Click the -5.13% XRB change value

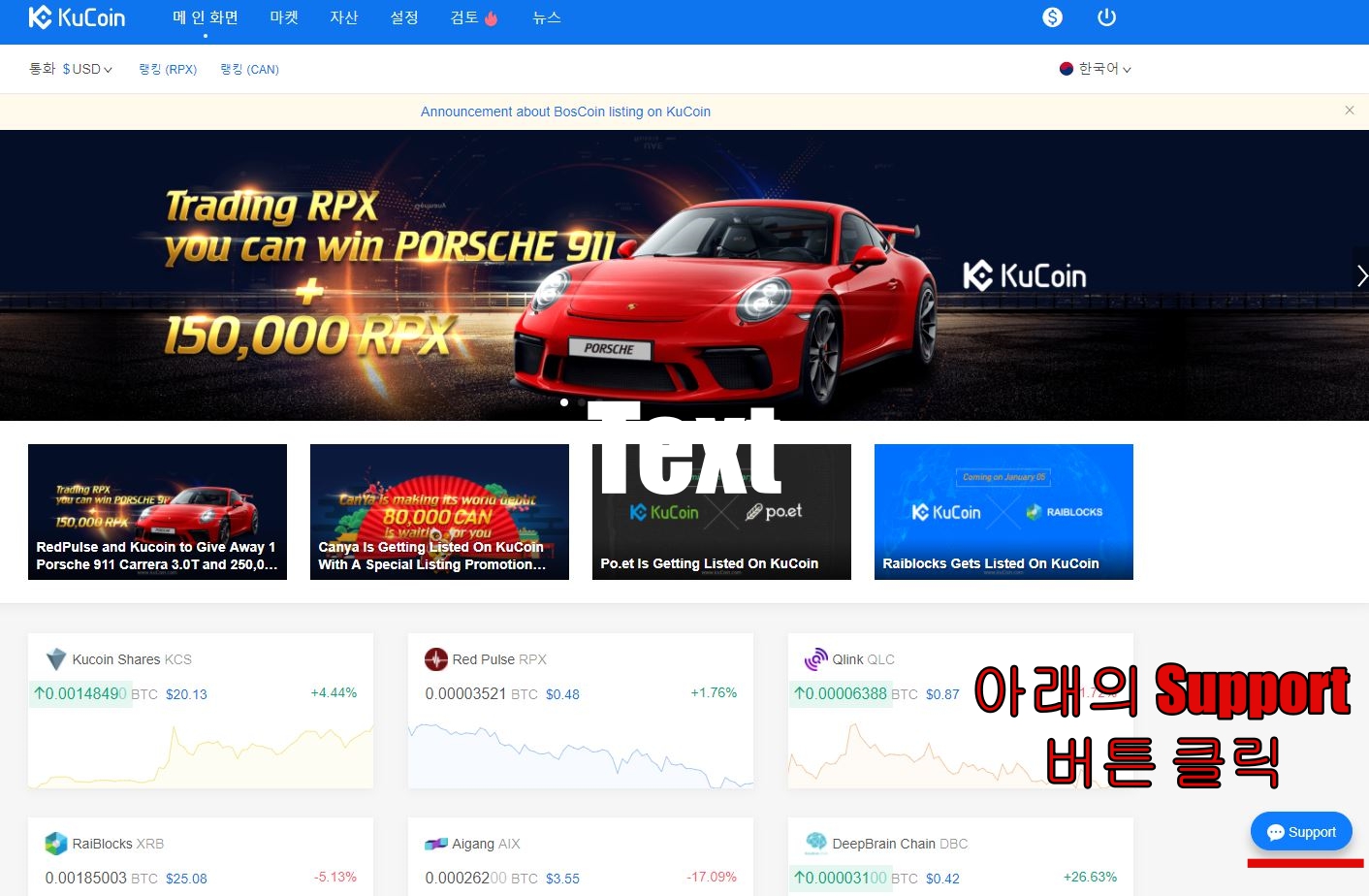335,877
